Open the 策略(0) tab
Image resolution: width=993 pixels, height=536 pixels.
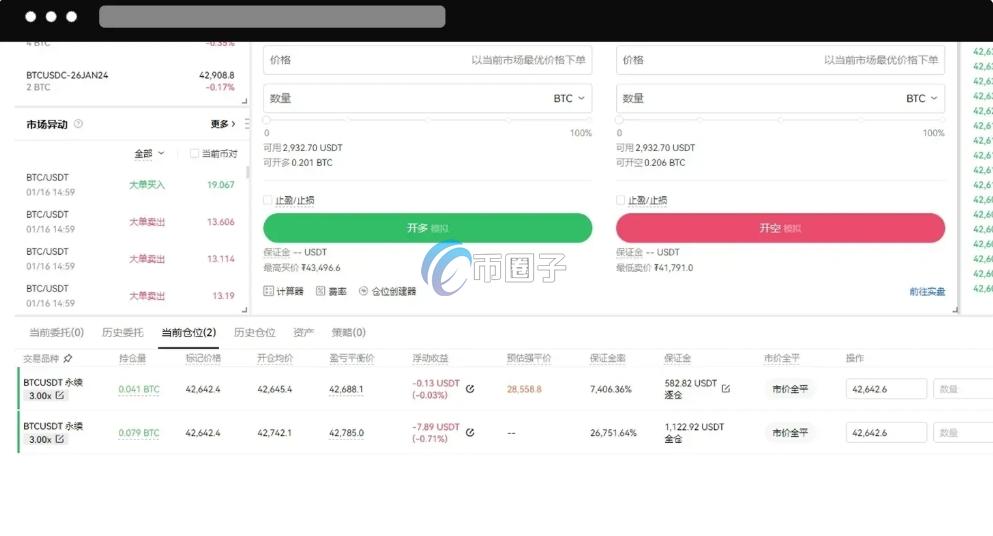pyautogui.click(x=348, y=333)
